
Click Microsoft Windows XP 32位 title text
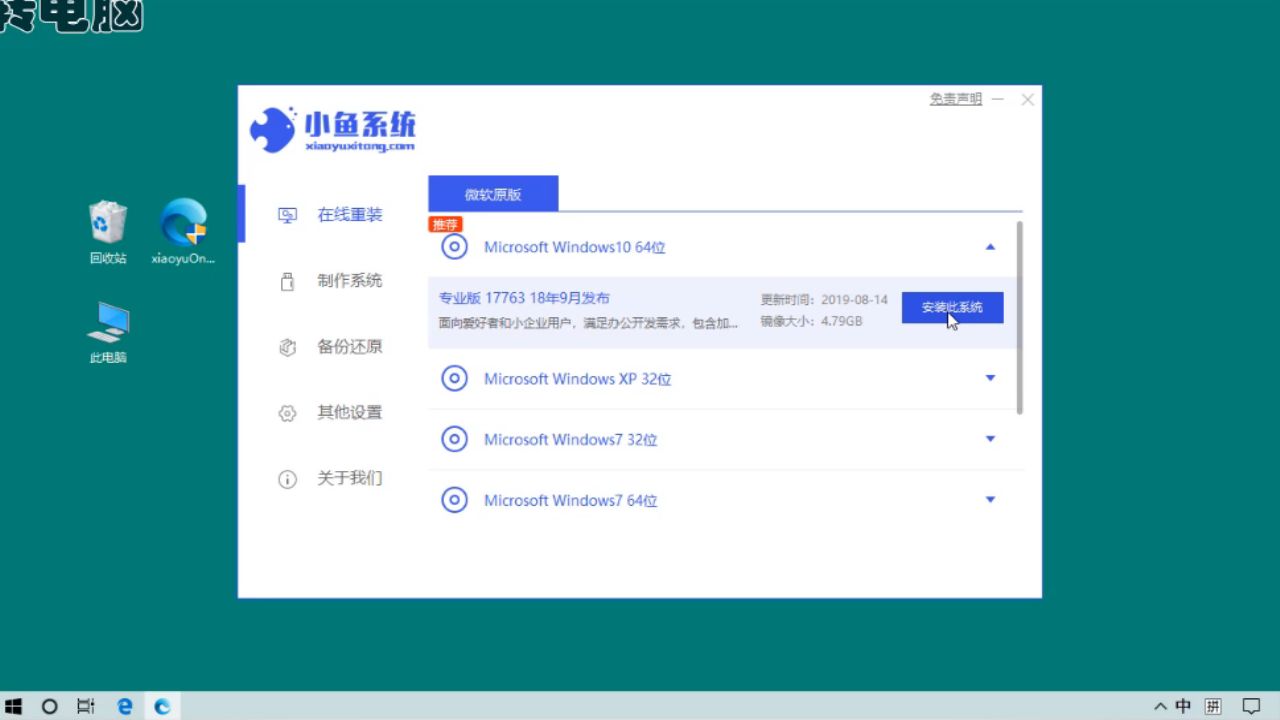578,379
